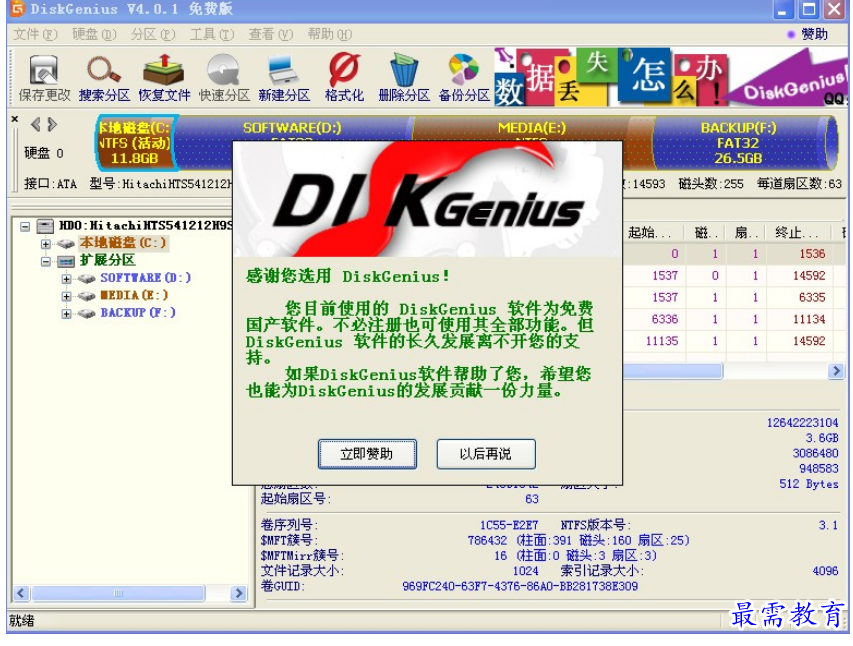
Task: Collapse the HD0 Hitachi disk node
Action: [25, 226]
